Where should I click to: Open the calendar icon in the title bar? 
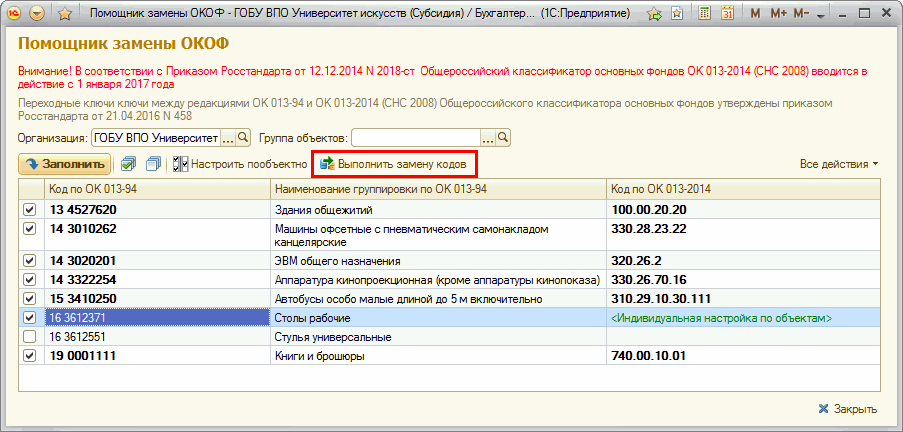[x=728, y=14]
